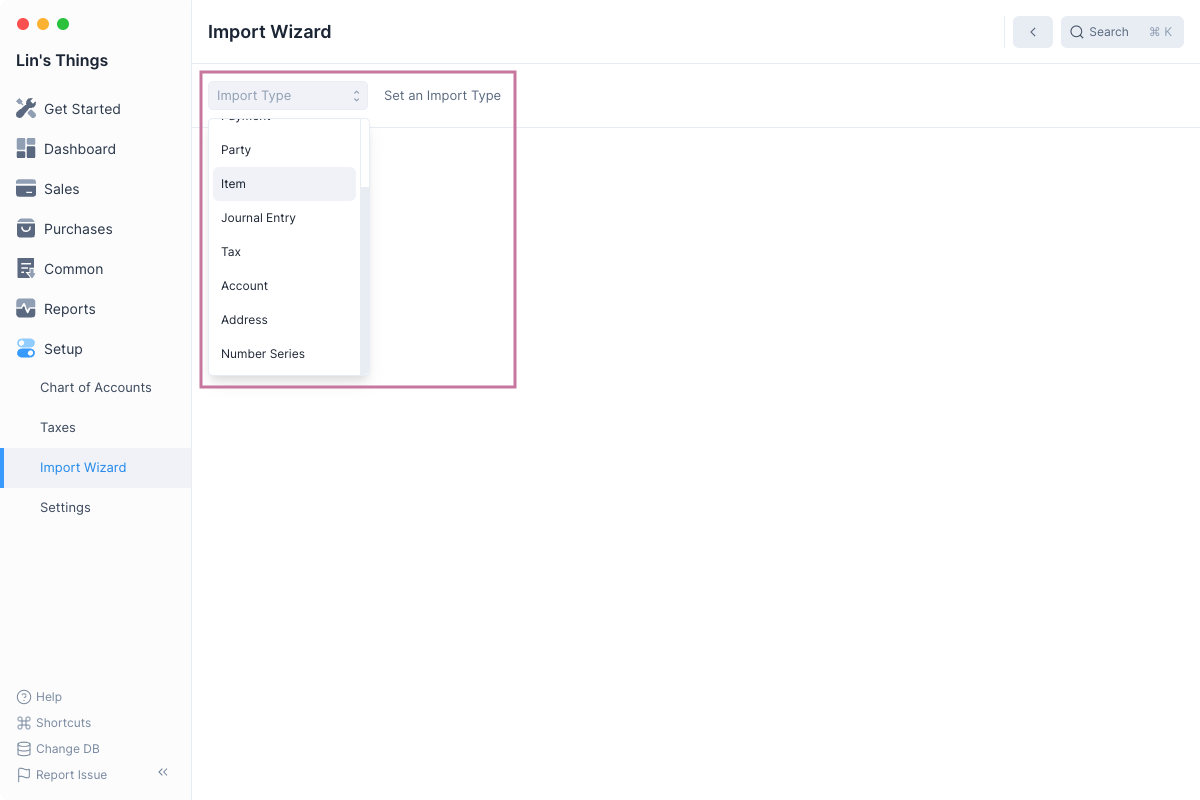
Task: Click the Purchases bag icon
Action: click(x=26, y=229)
